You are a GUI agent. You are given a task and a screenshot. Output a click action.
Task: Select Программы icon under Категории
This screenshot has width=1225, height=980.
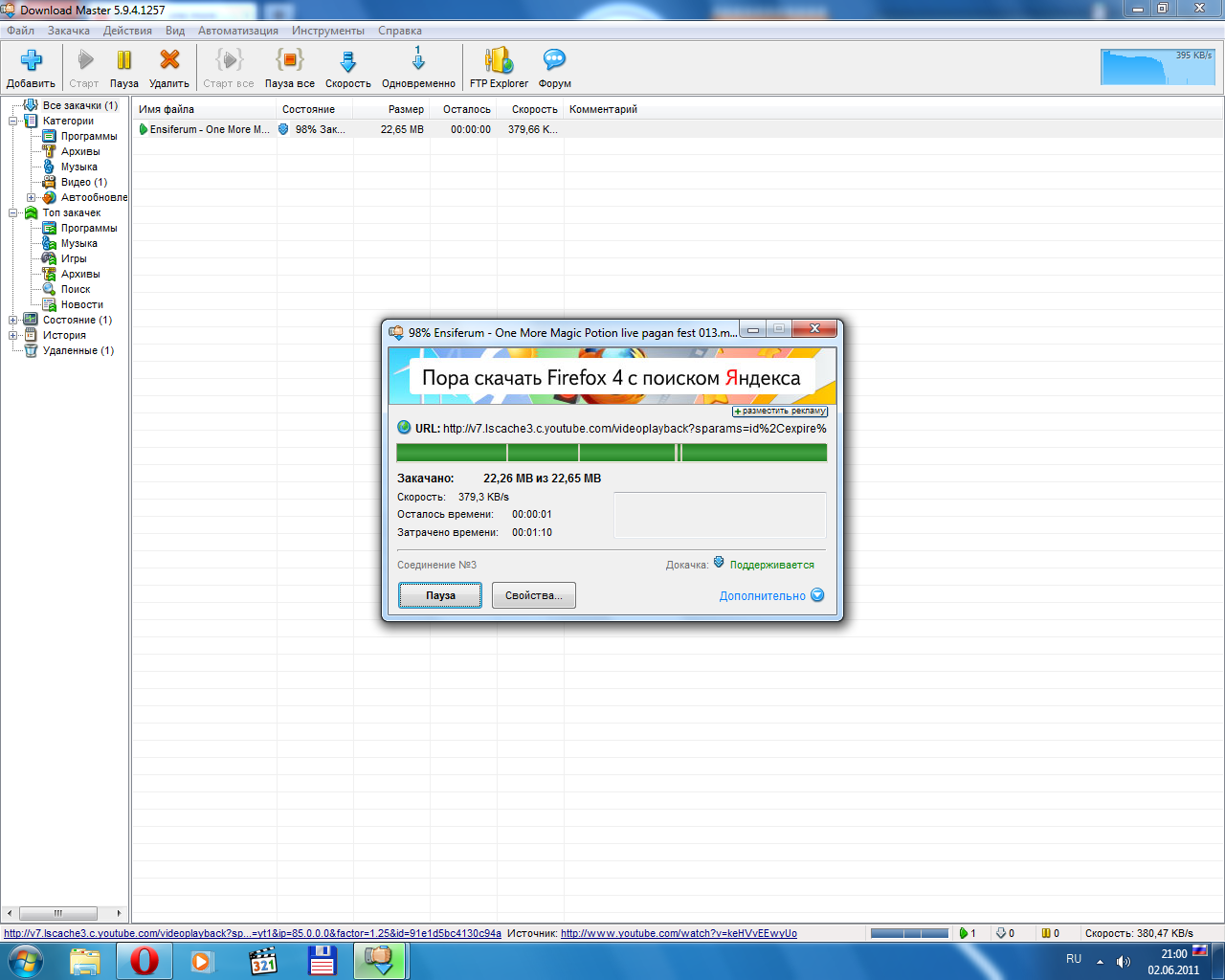[49, 136]
